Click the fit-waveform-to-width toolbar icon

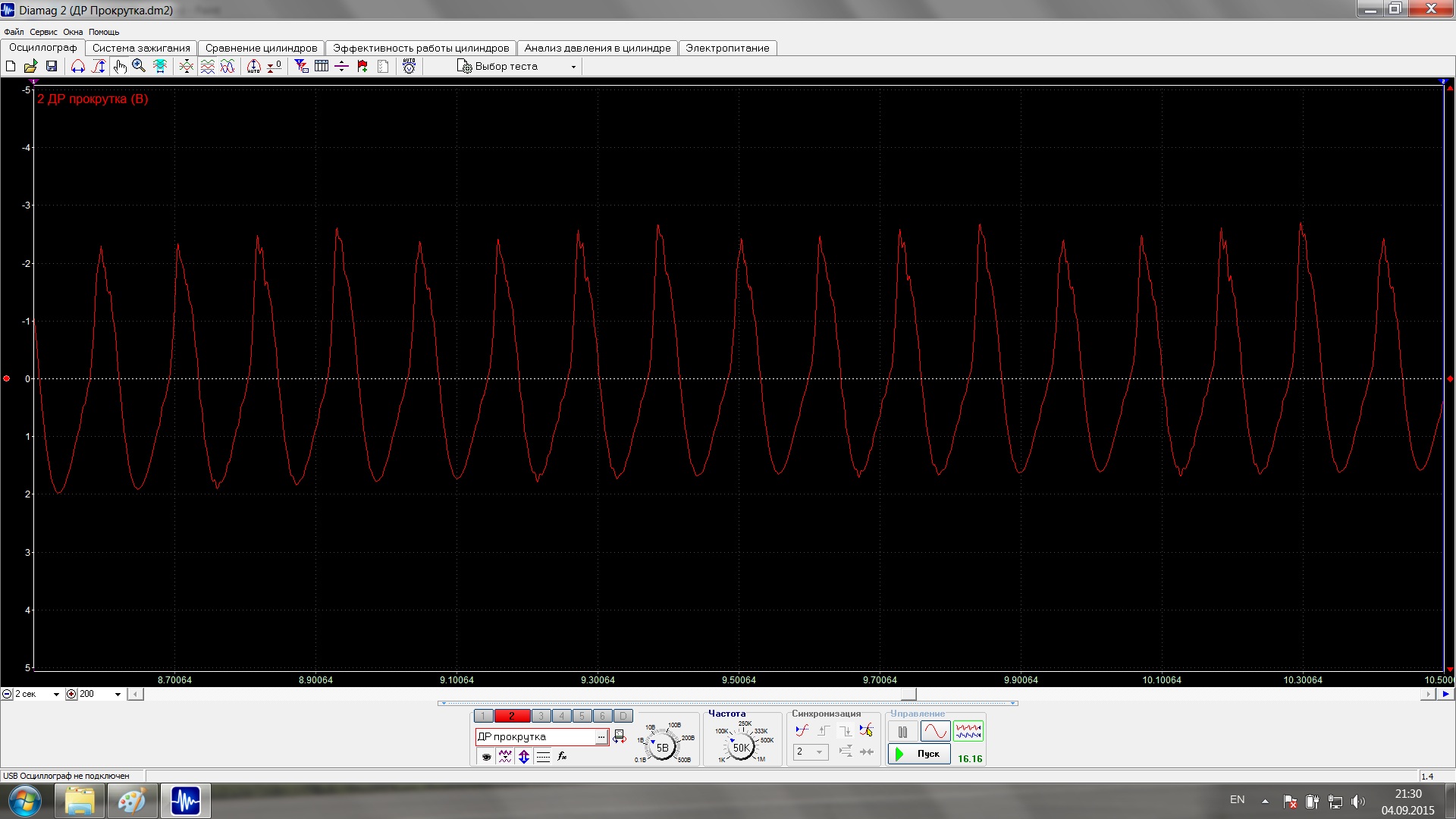click(160, 67)
